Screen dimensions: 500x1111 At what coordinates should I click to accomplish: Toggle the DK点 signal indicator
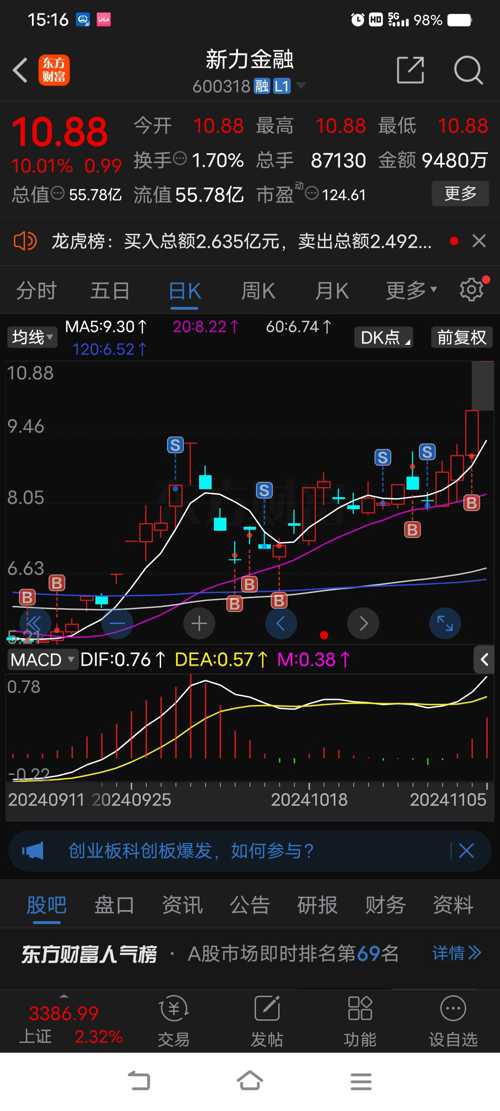click(x=387, y=337)
